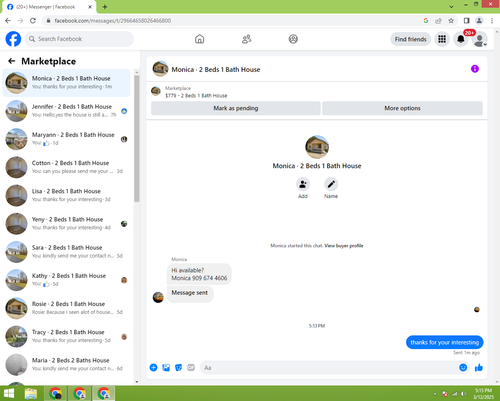Viewport: 500px width, 401px height.
Task: Open Lisa conversation in the list
Action: pyautogui.click(x=66, y=195)
